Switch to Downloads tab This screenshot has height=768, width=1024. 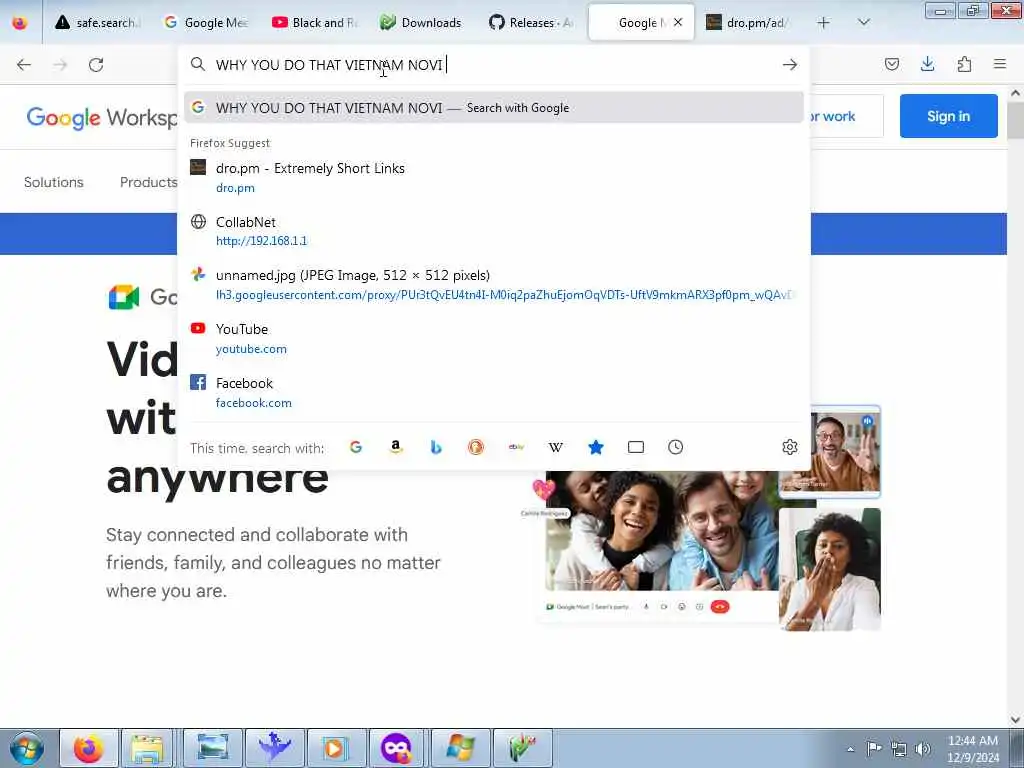[x=423, y=23]
